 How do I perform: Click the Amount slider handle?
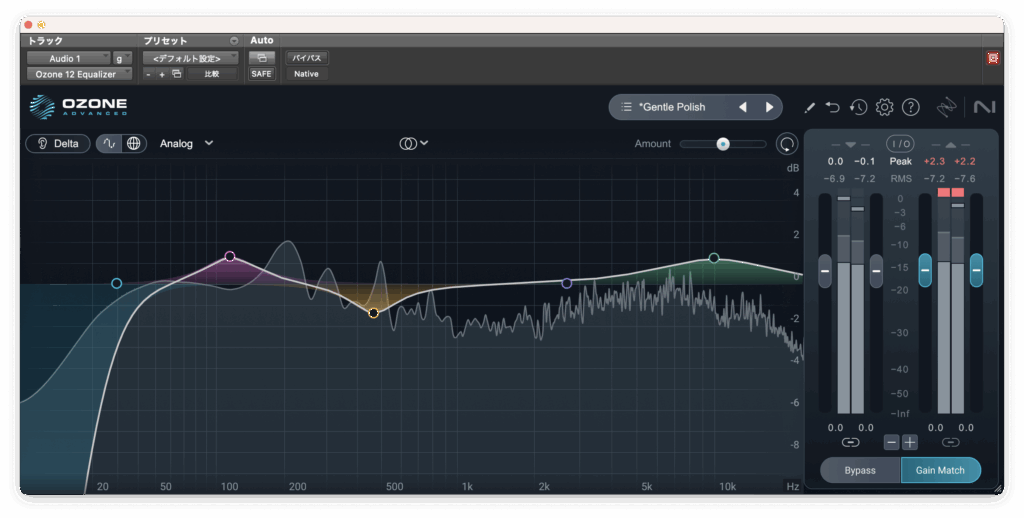[722, 144]
